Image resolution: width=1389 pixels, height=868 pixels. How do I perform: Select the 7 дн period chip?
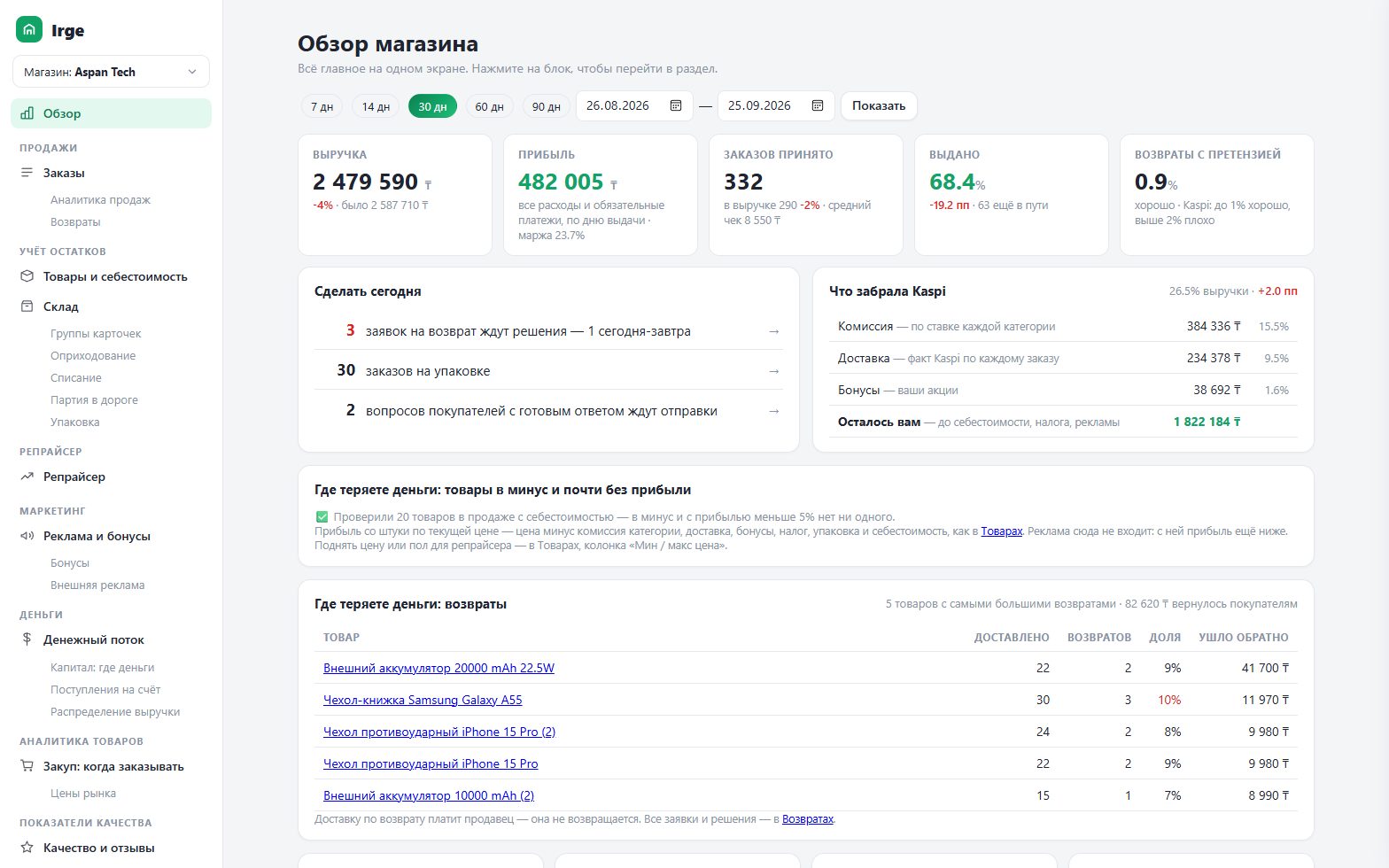322,106
